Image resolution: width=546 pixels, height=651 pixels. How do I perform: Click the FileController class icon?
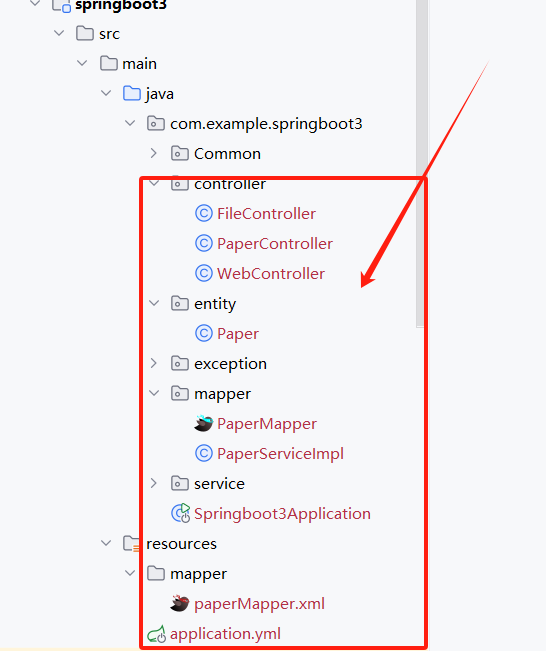[203, 214]
